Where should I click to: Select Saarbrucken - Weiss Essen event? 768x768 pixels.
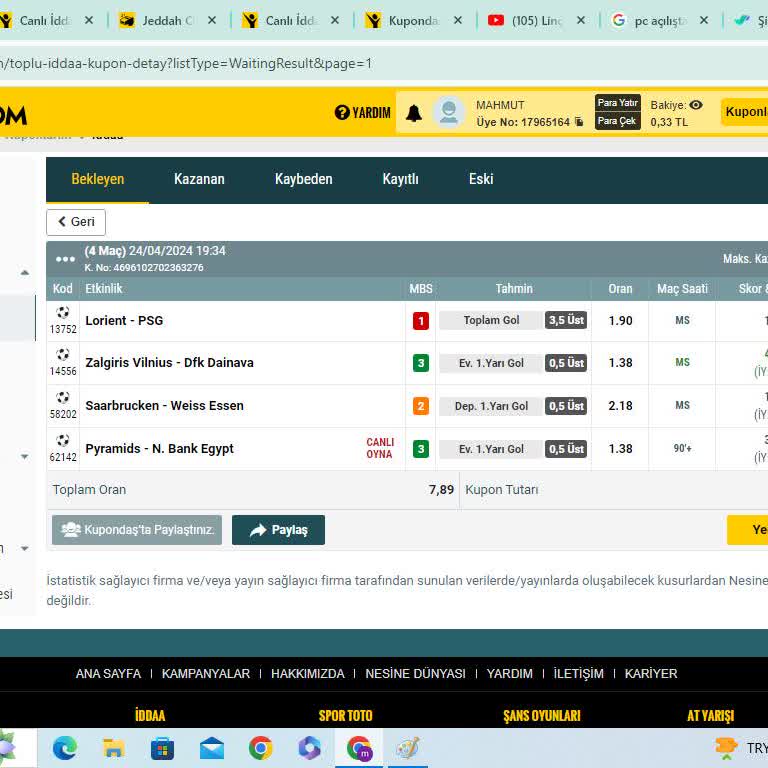click(164, 406)
